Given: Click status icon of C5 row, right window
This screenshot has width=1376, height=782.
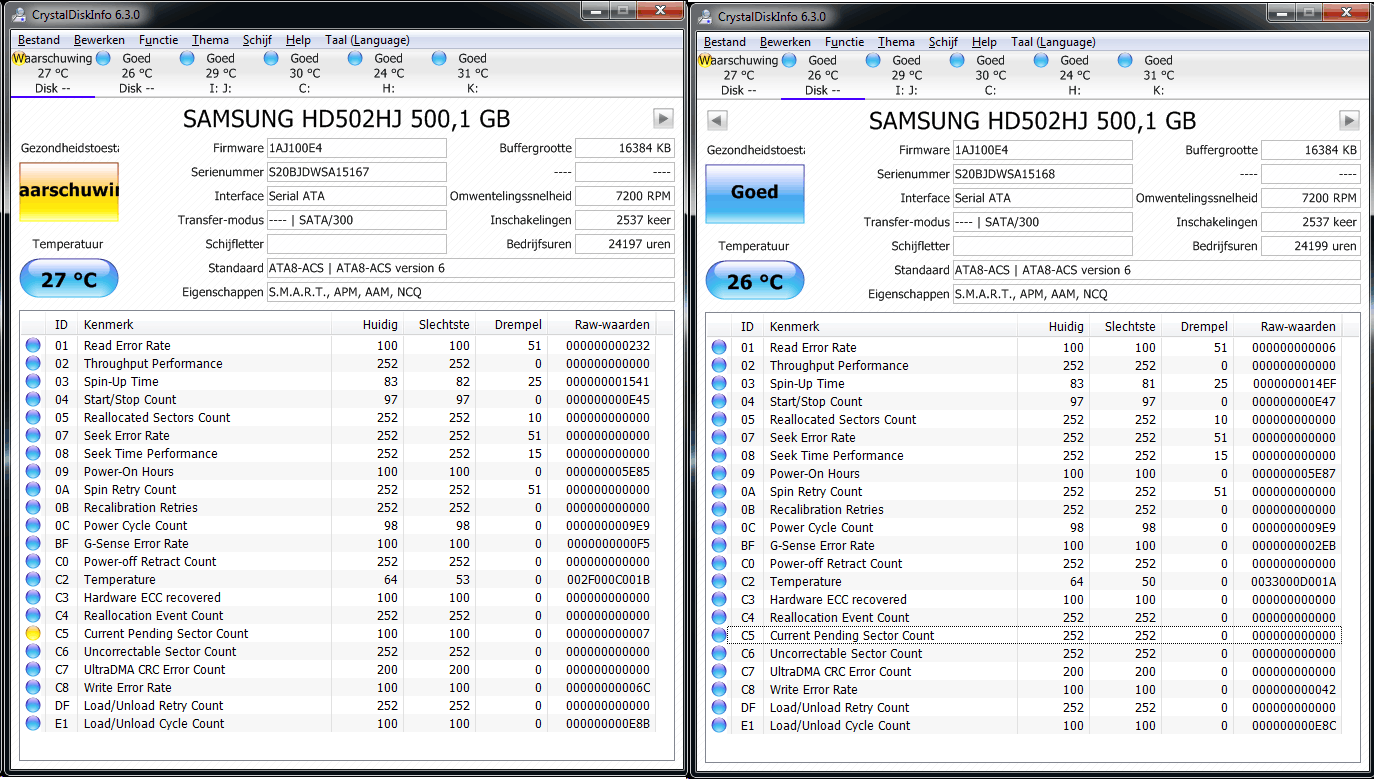Looking at the screenshot, I should 719,636.
